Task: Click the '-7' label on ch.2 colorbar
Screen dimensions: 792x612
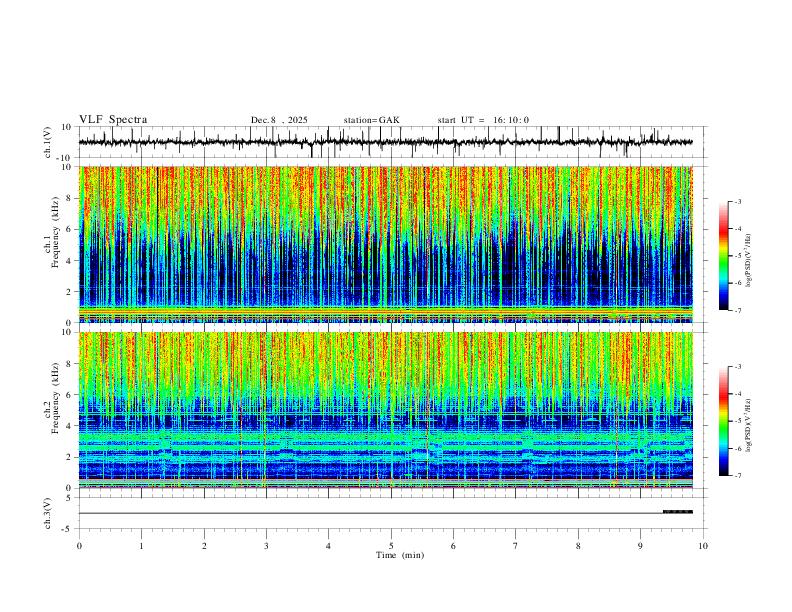Action: (737, 476)
